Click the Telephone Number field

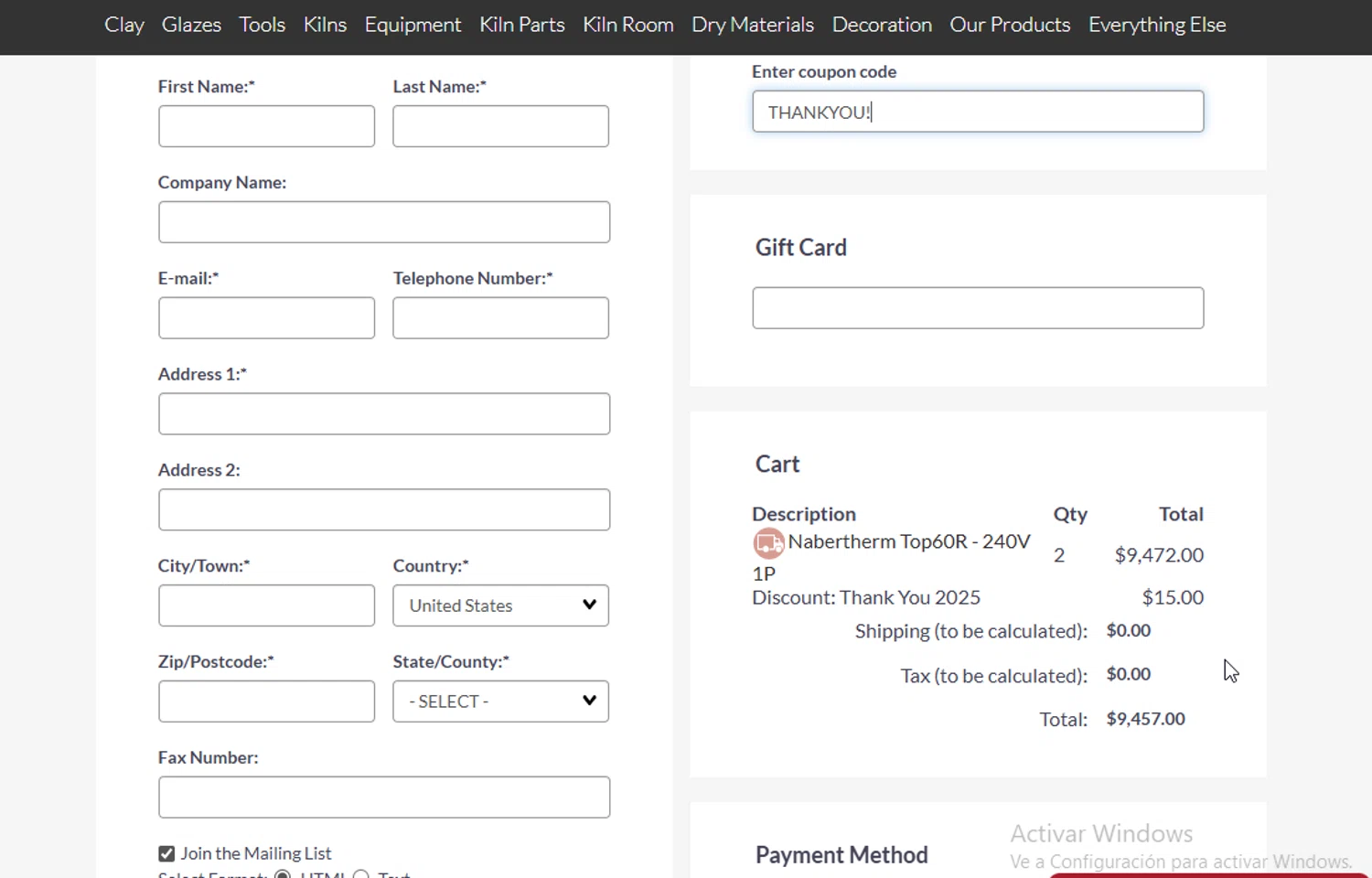tap(500, 318)
